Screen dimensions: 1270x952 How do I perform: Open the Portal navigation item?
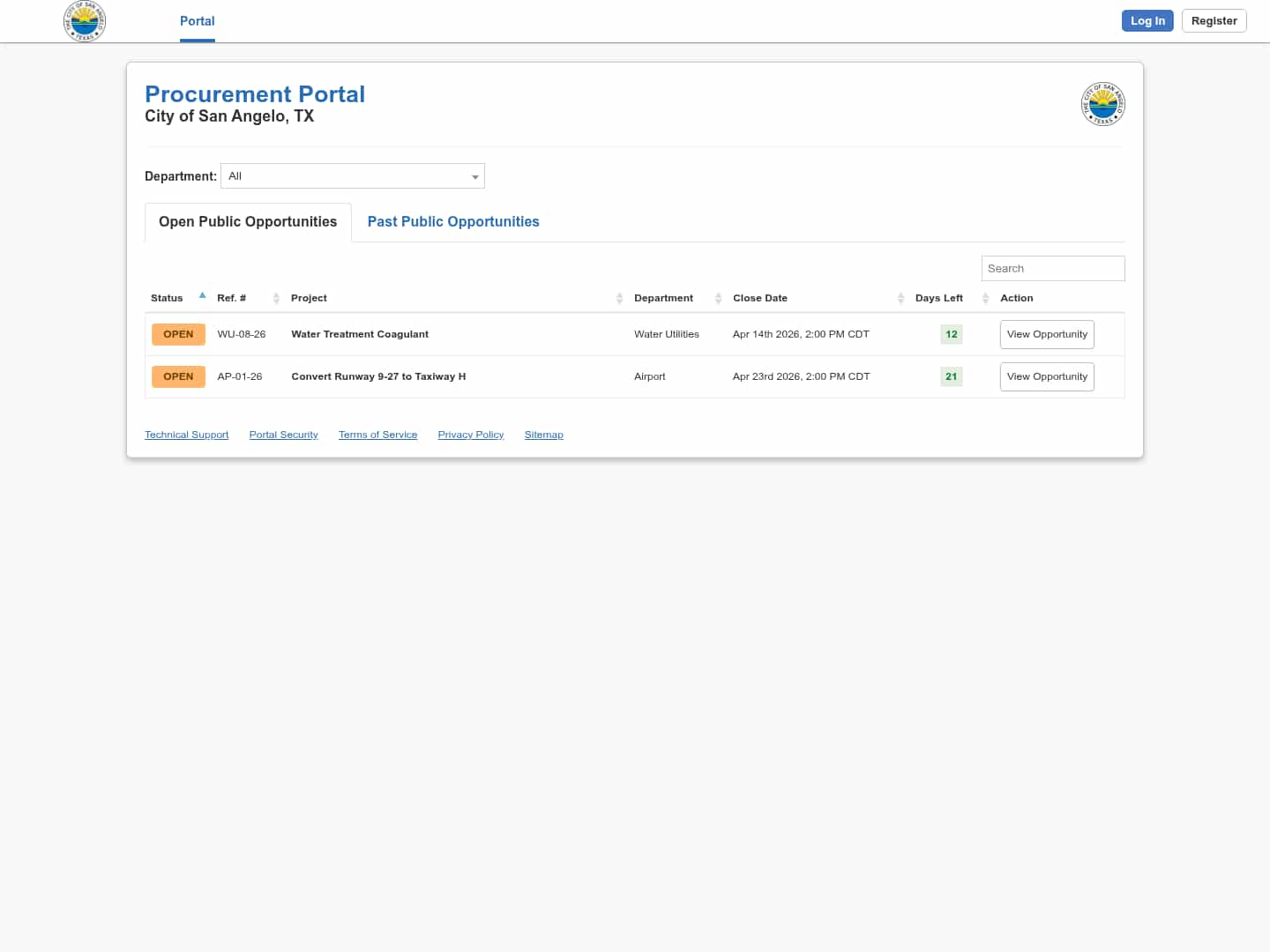click(x=197, y=20)
